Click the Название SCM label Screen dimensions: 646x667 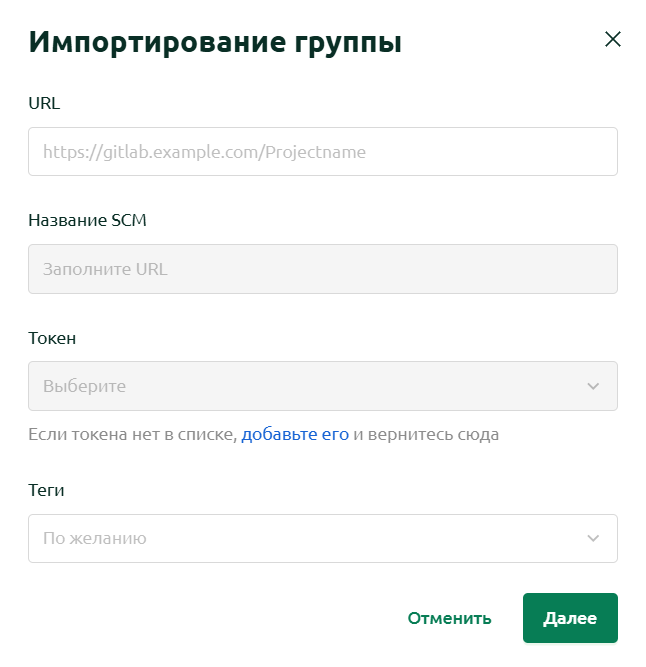click(87, 220)
